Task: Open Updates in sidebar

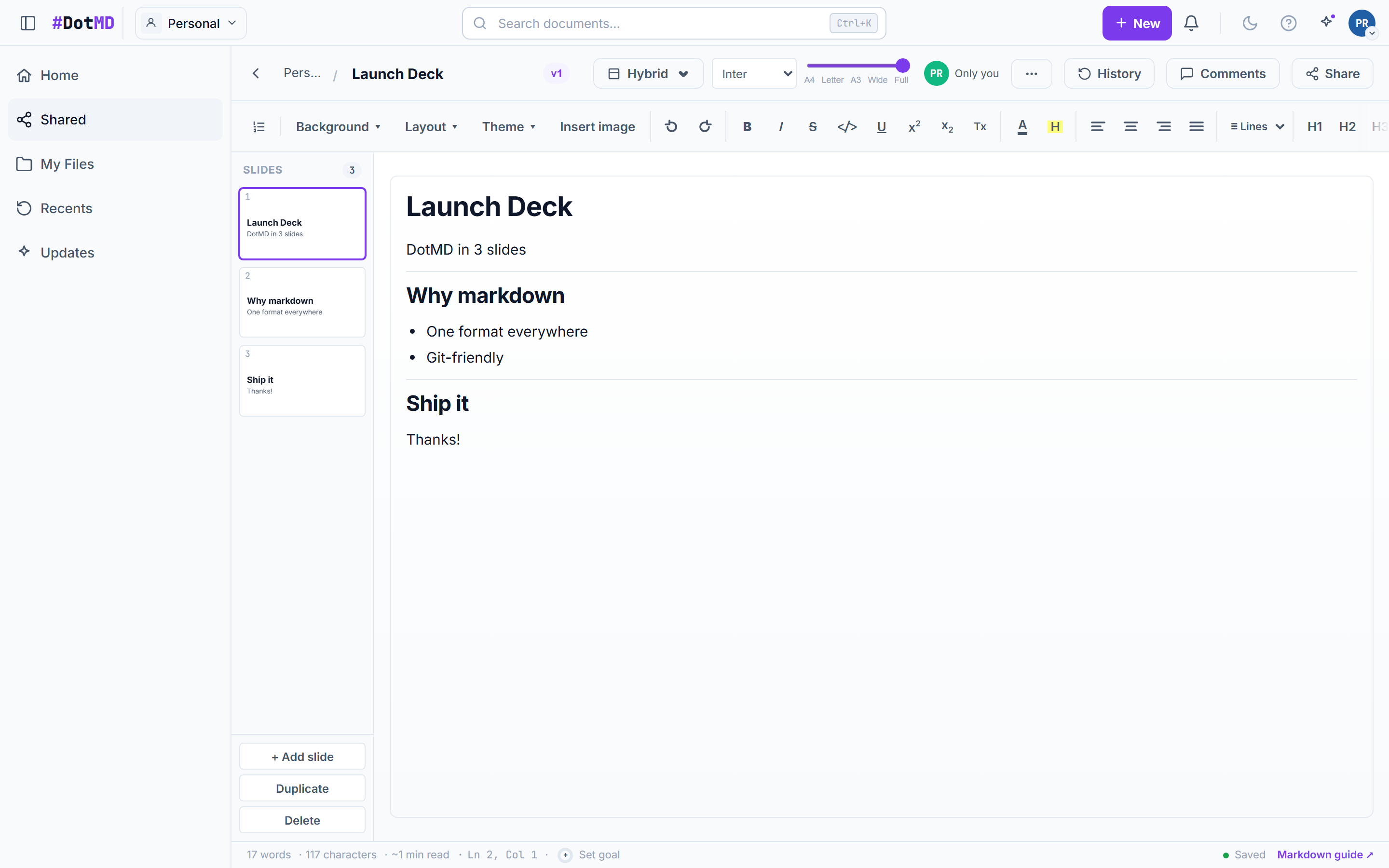Action: tap(115, 253)
